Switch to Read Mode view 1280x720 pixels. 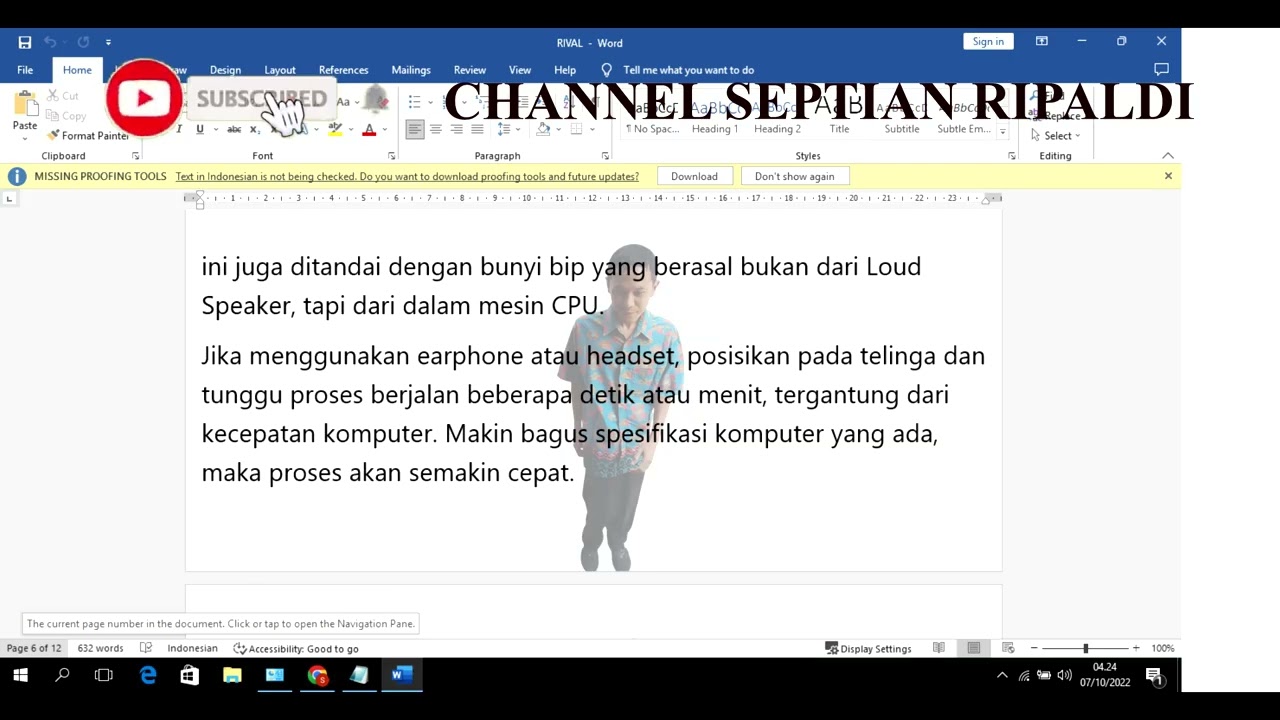(939, 648)
